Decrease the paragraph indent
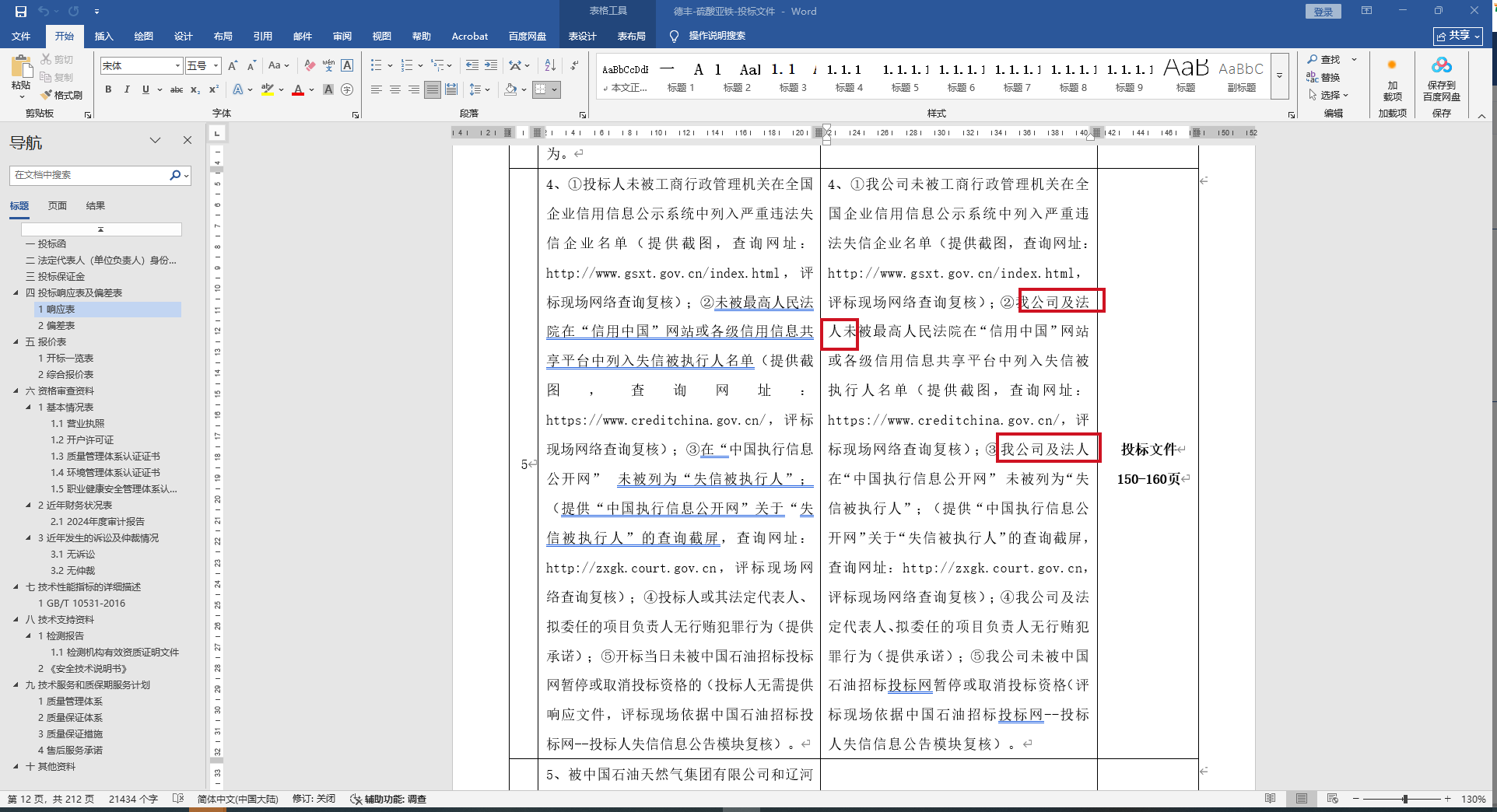Viewport: 1497px width, 812px height. pyautogui.click(x=472, y=66)
